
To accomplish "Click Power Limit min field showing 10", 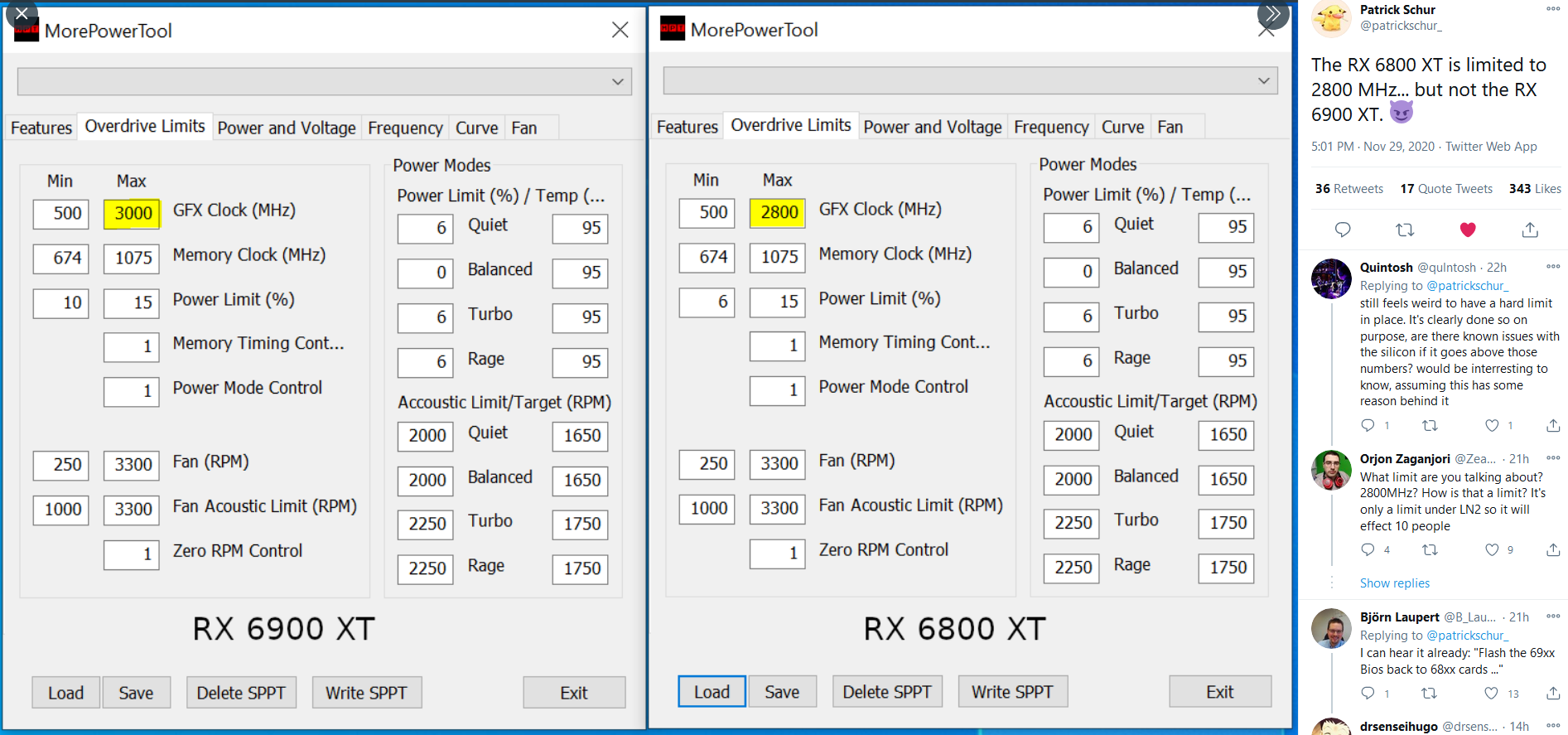I will coord(60,303).
